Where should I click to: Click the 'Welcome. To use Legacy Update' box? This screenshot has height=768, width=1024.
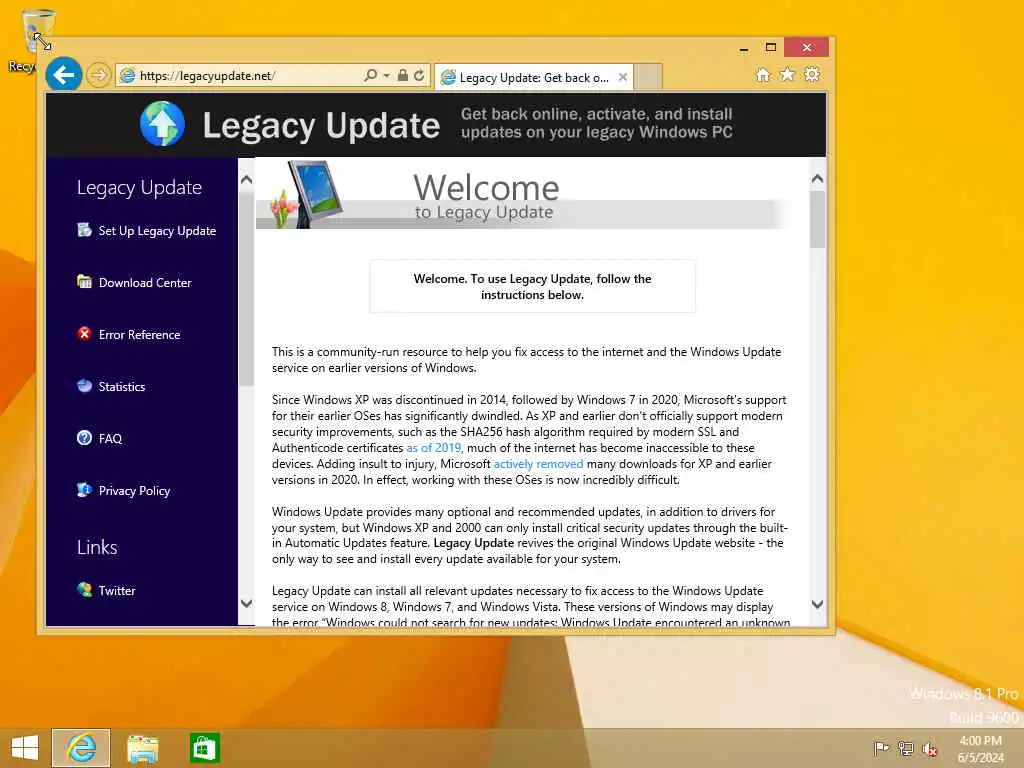point(532,287)
